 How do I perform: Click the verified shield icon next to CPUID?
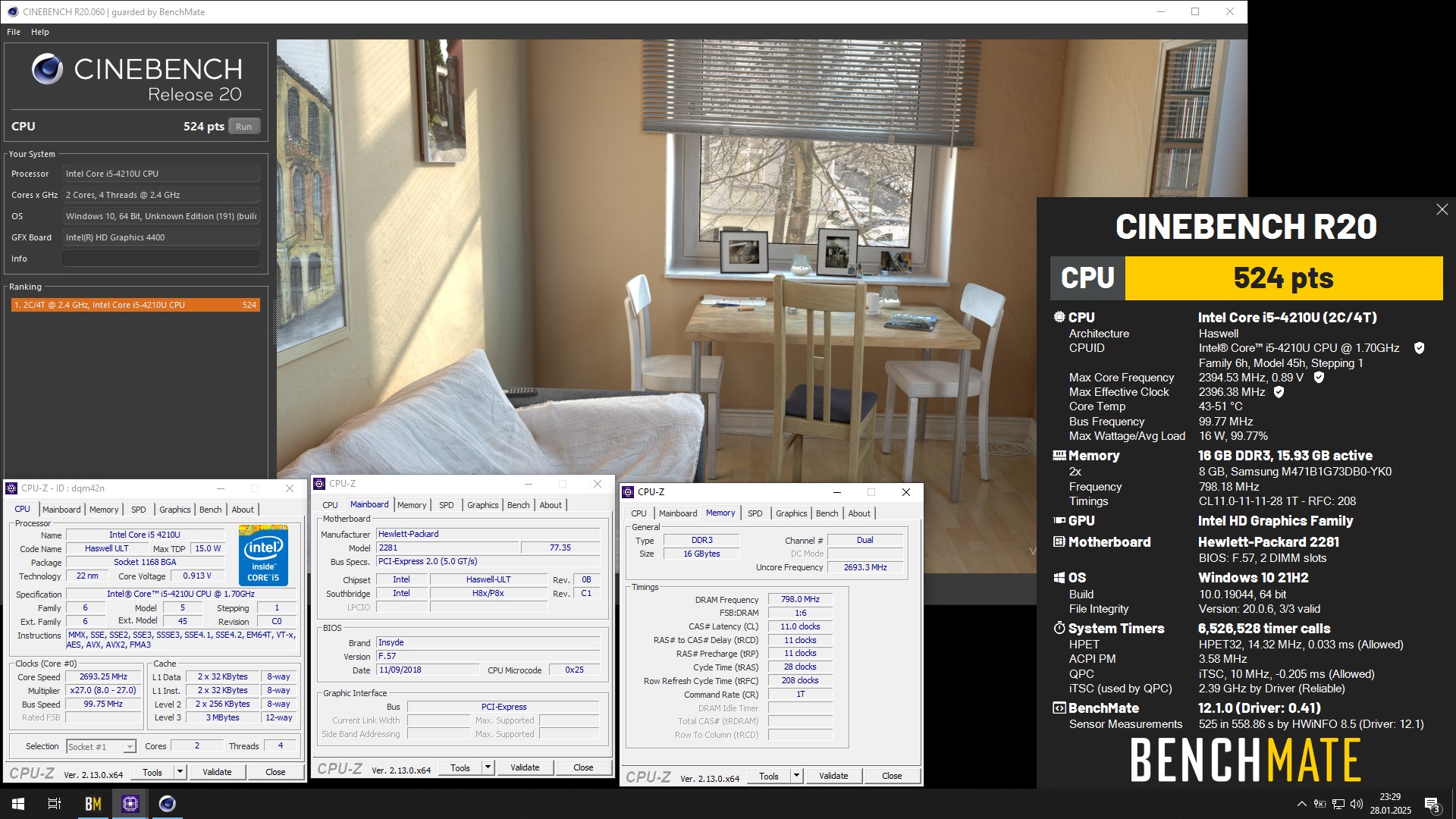[1419, 348]
